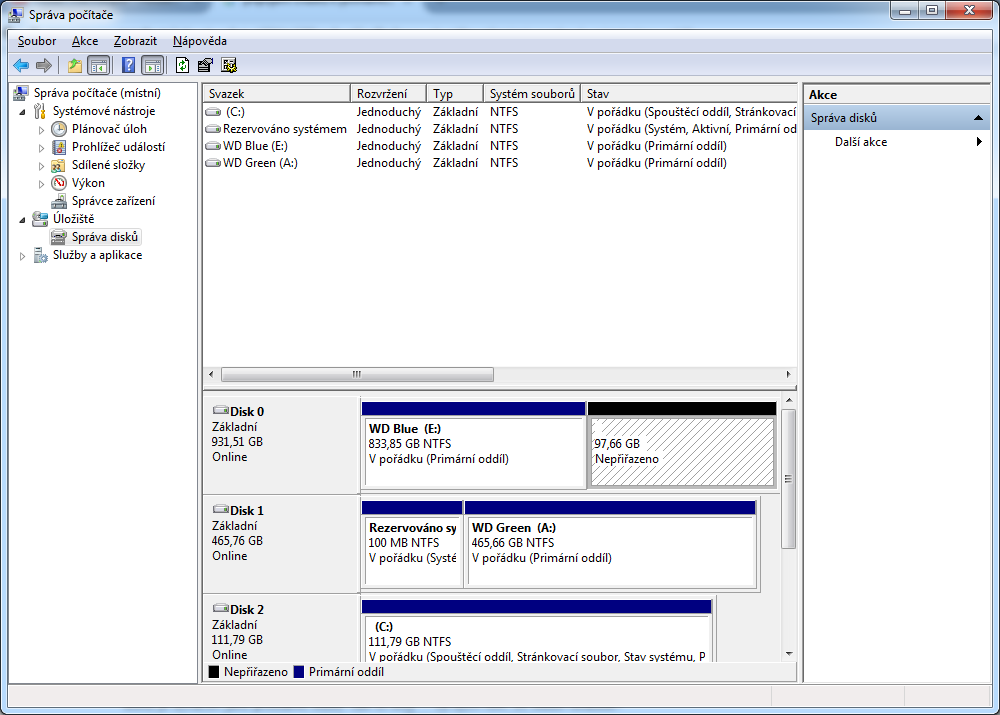Click the Správce zařízení icon
The width and height of the screenshot is (1000, 715).
pyautogui.click(x=59, y=201)
